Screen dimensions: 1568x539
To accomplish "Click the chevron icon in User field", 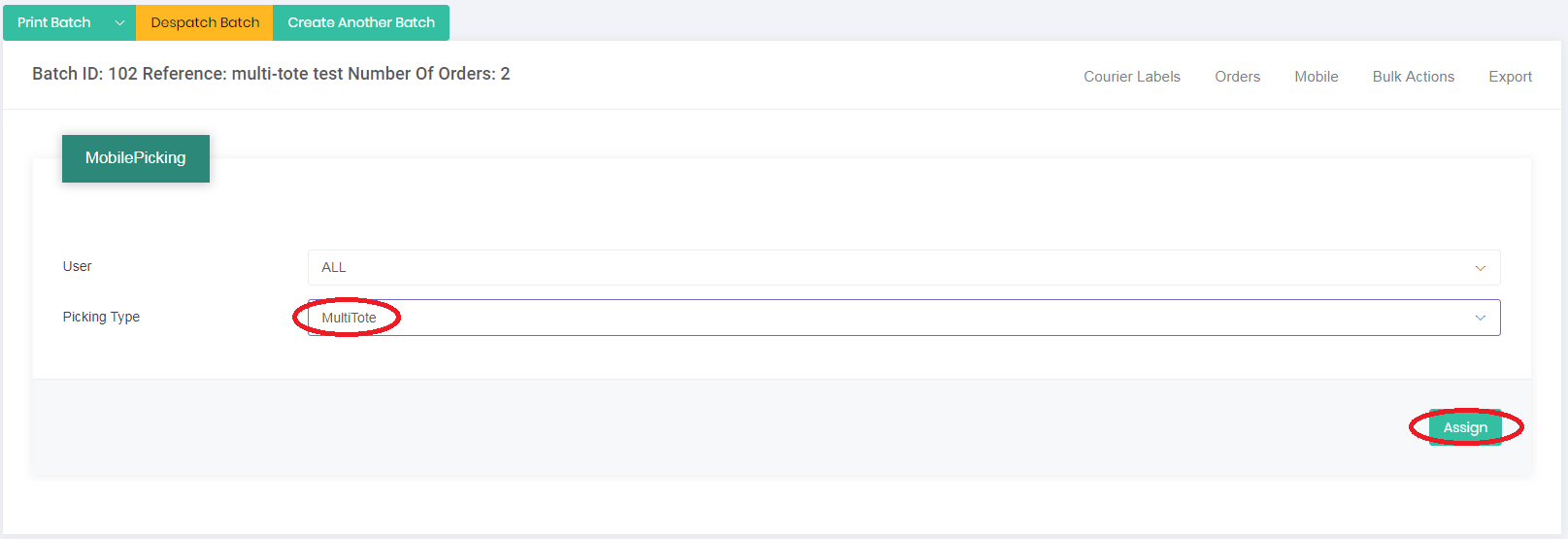I will tap(1481, 268).
